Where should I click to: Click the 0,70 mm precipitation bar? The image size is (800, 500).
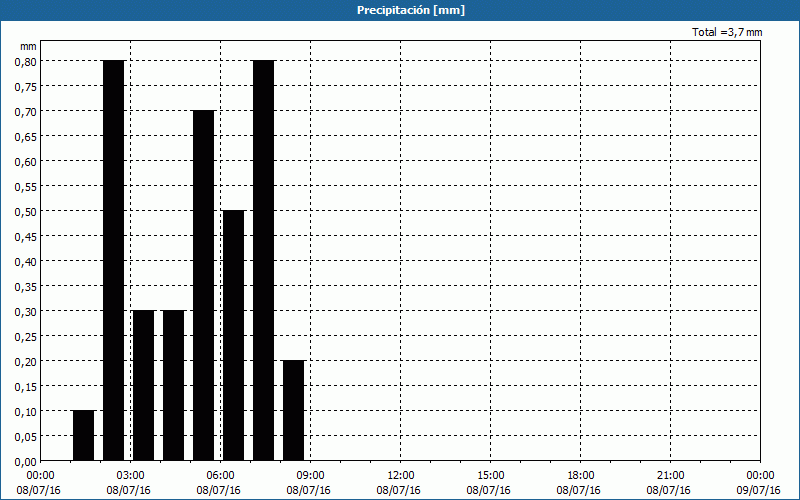[x=204, y=285]
